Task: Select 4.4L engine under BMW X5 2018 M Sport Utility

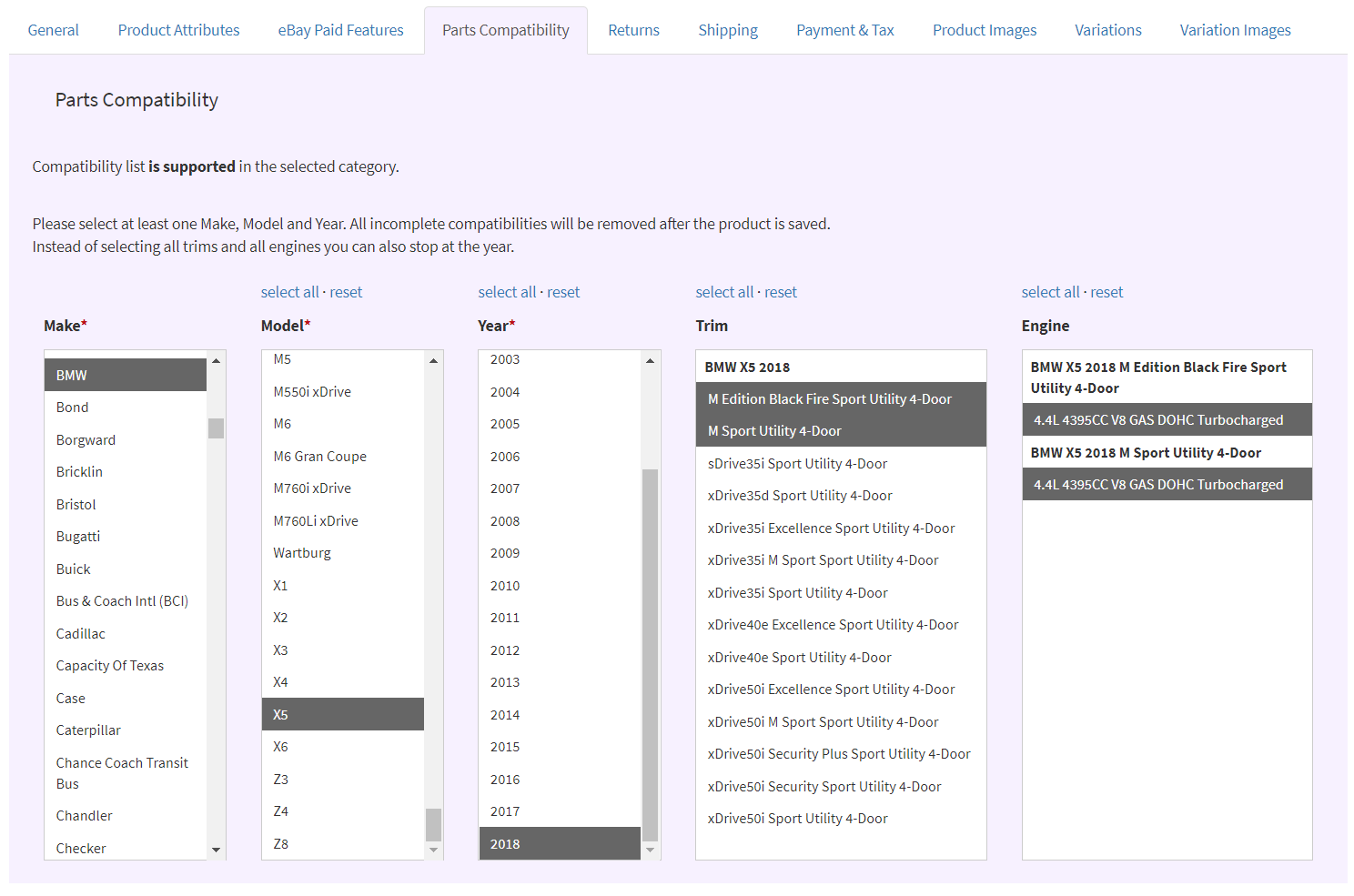Action: click(1167, 485)
